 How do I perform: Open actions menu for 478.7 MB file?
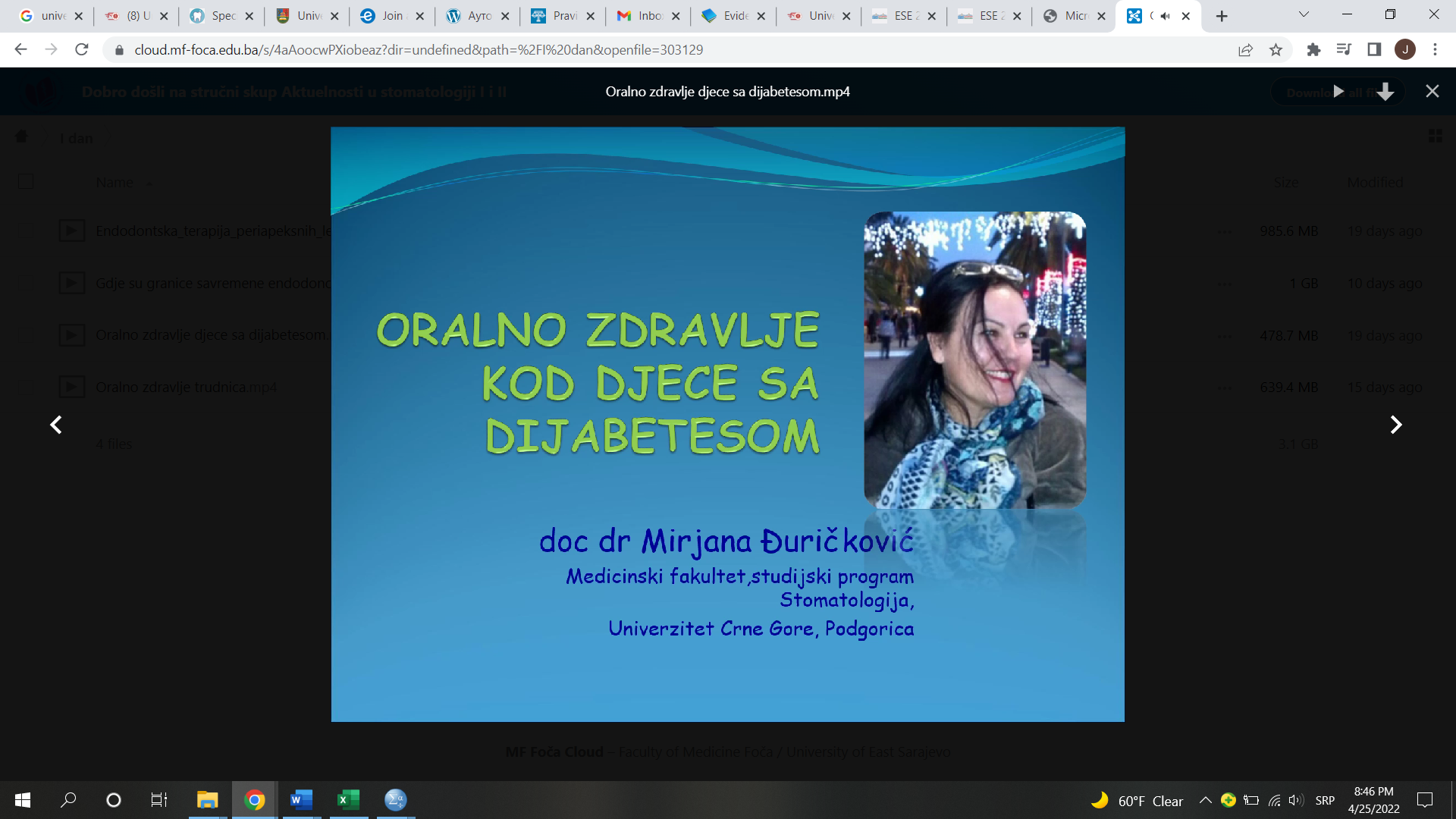click(1225, 336)
